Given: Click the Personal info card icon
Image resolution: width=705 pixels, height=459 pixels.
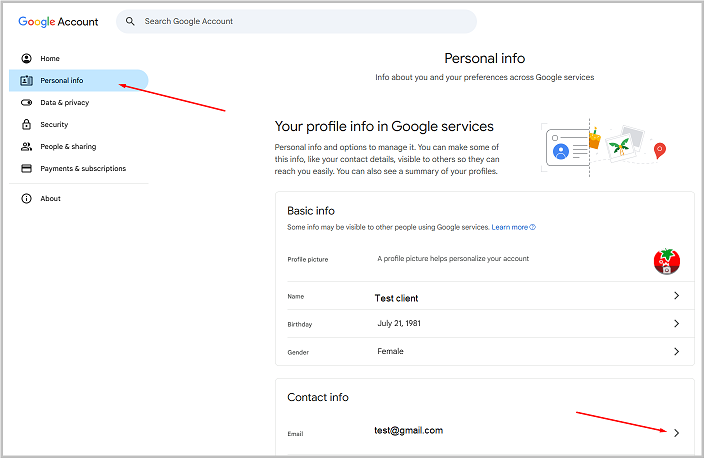Looking at the screenshot, I should pyautogui.click(x=26, y=80).
